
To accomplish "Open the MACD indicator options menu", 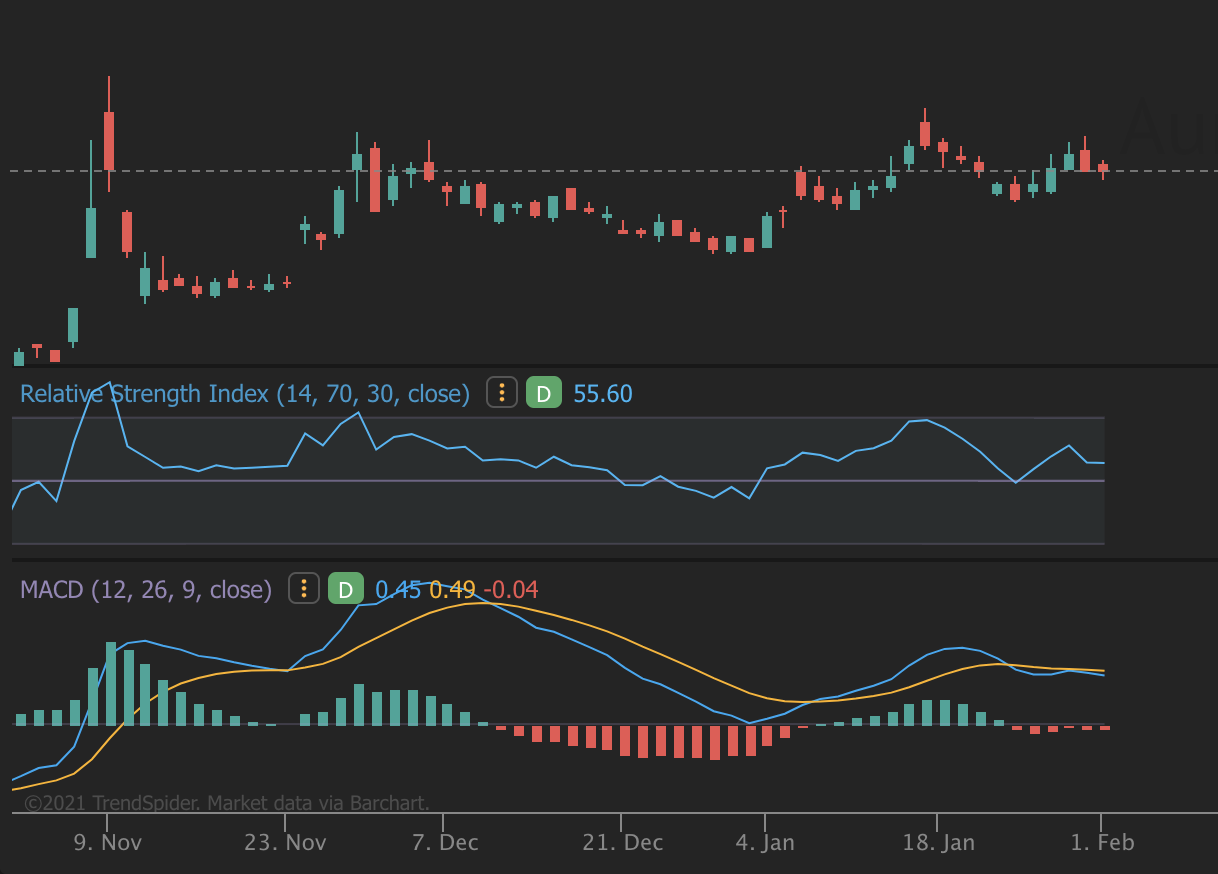I will coord(304,589).
